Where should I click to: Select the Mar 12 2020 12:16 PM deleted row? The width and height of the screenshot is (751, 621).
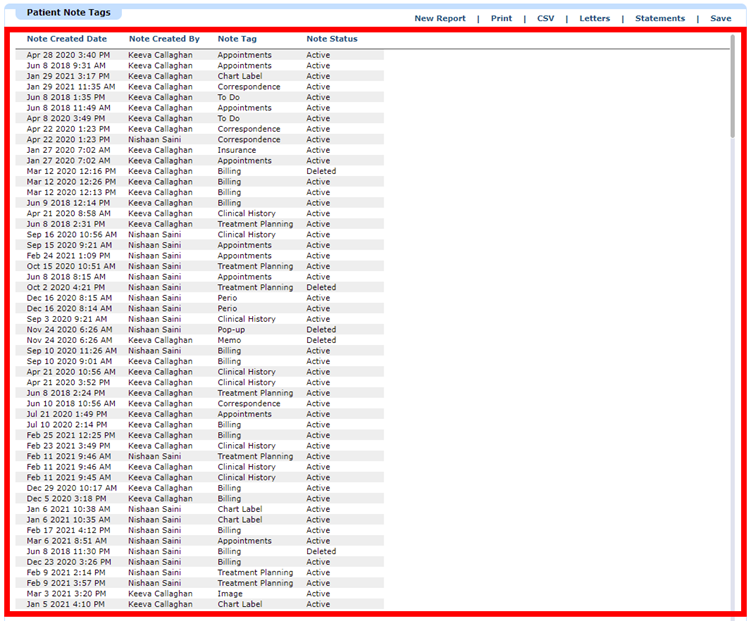[199, 171]
